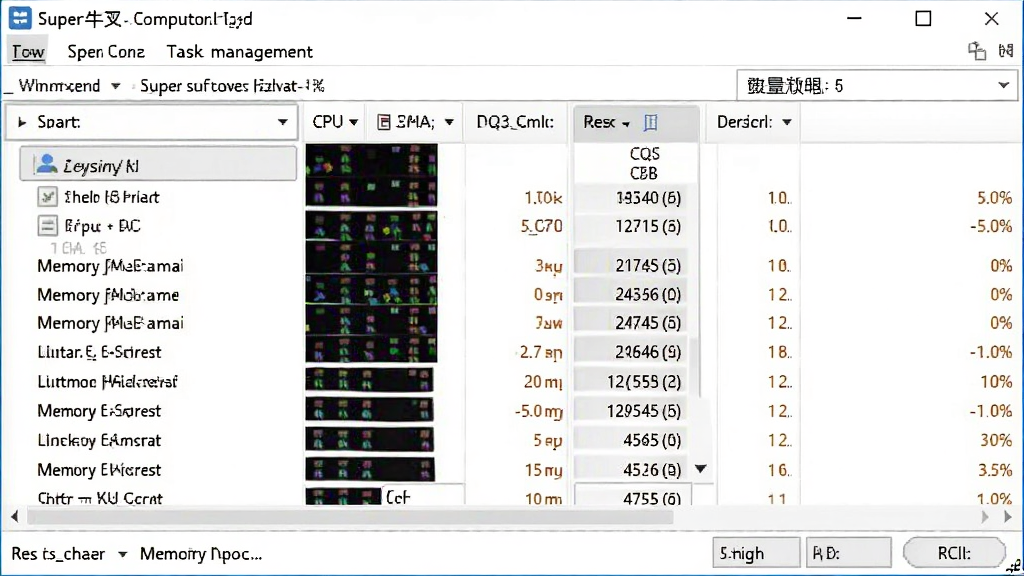This screenshot has width=1024, height=576.
Task: Click the CPU graph in the Memory EWcrest row
Action: pos(370,469)
